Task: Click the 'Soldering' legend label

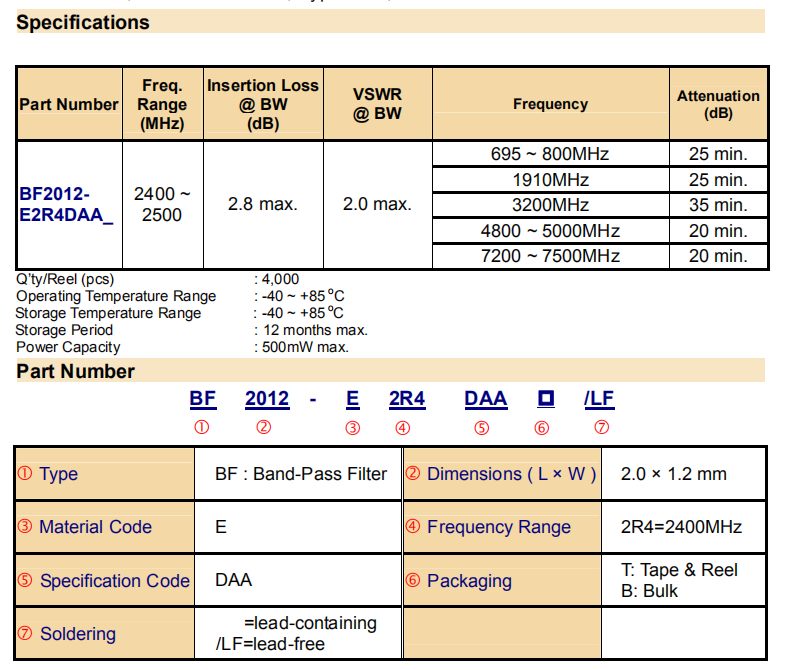Action: click(78, 634)
